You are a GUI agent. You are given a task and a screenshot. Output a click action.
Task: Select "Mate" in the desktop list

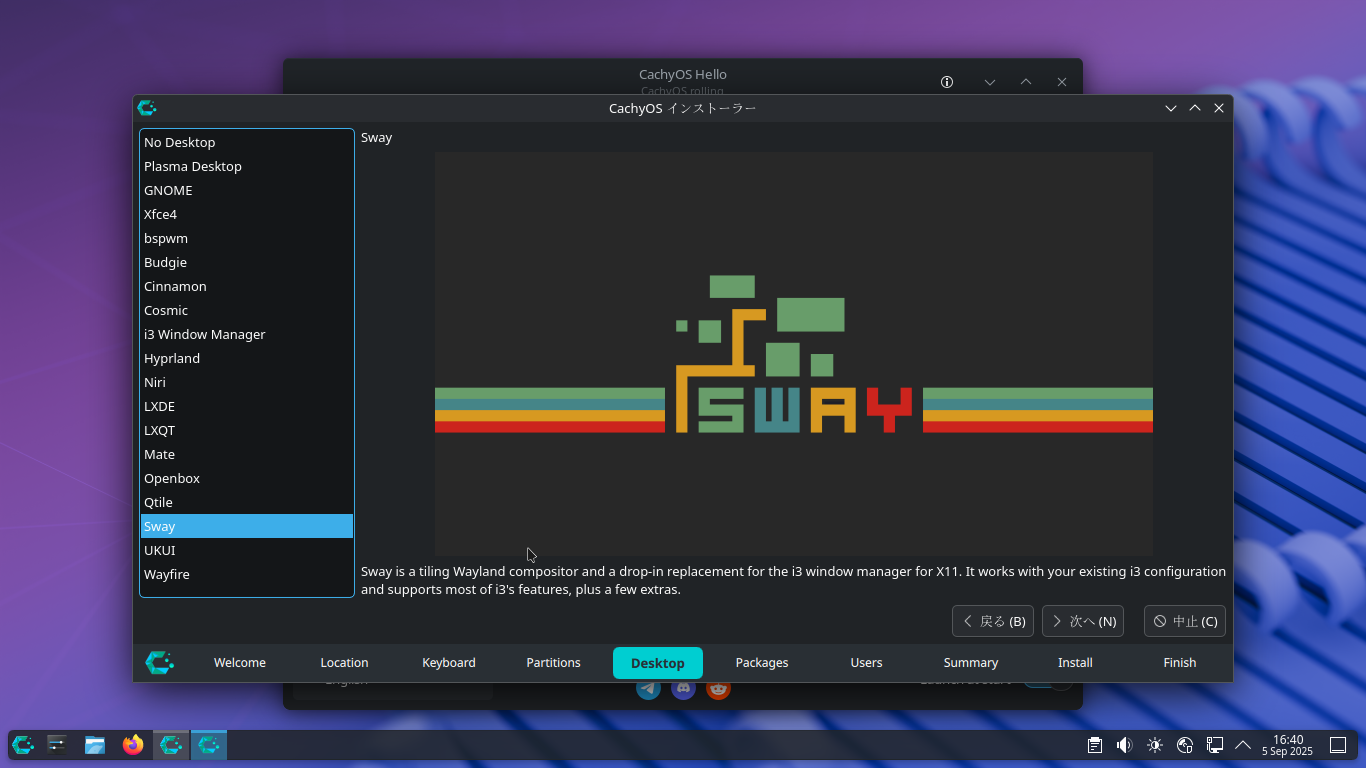247,454
